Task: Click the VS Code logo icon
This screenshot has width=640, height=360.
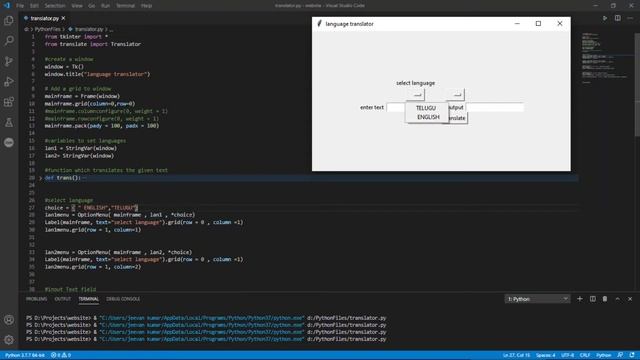Action: tap(7, 6)
